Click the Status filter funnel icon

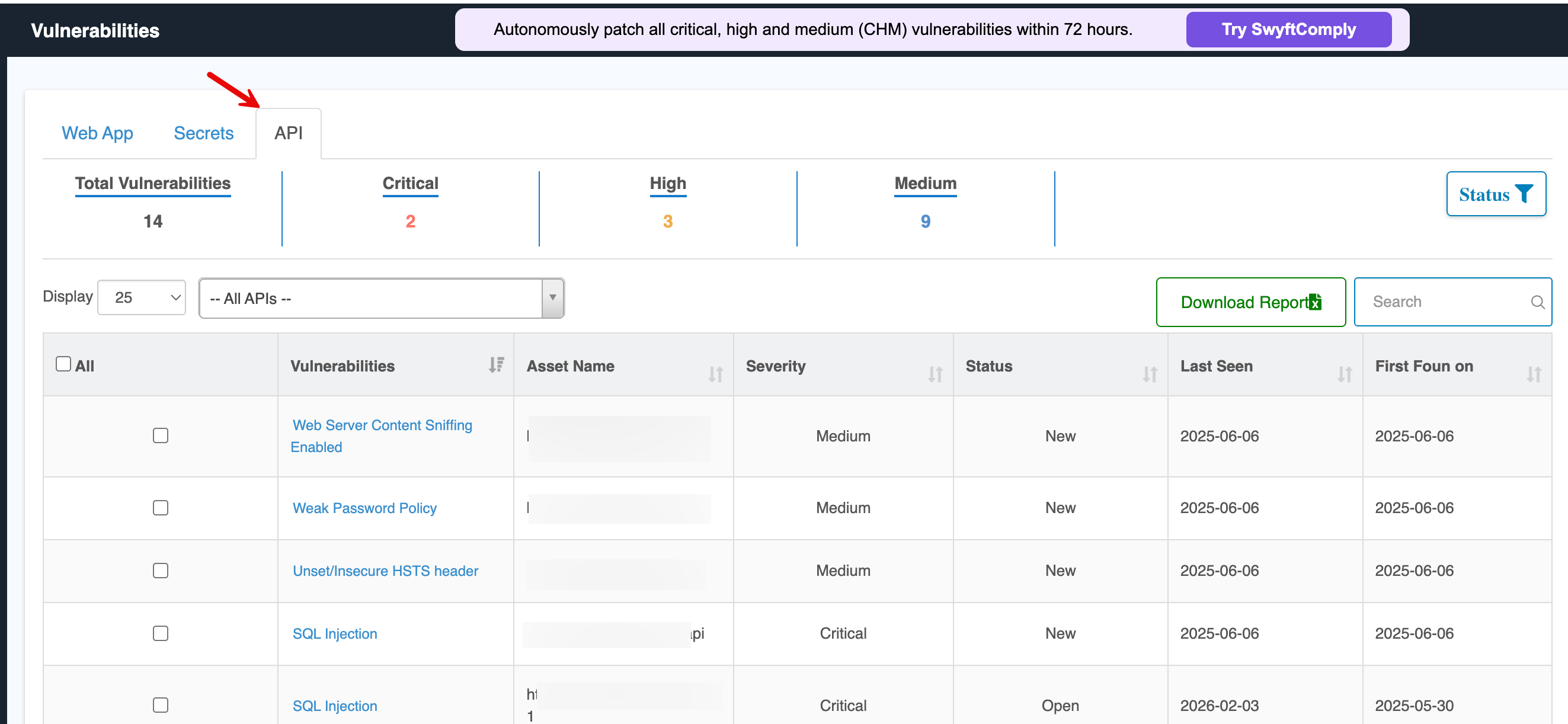click(1524, 194)
